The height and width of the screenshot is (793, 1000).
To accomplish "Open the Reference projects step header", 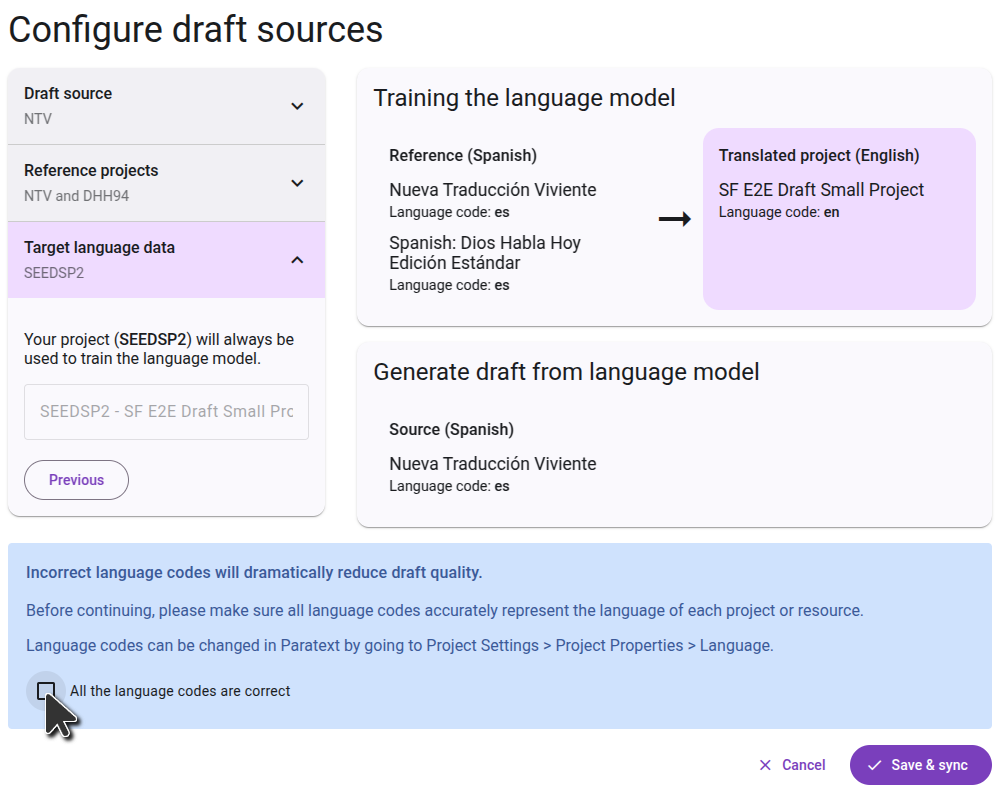I will click(166, 183).
